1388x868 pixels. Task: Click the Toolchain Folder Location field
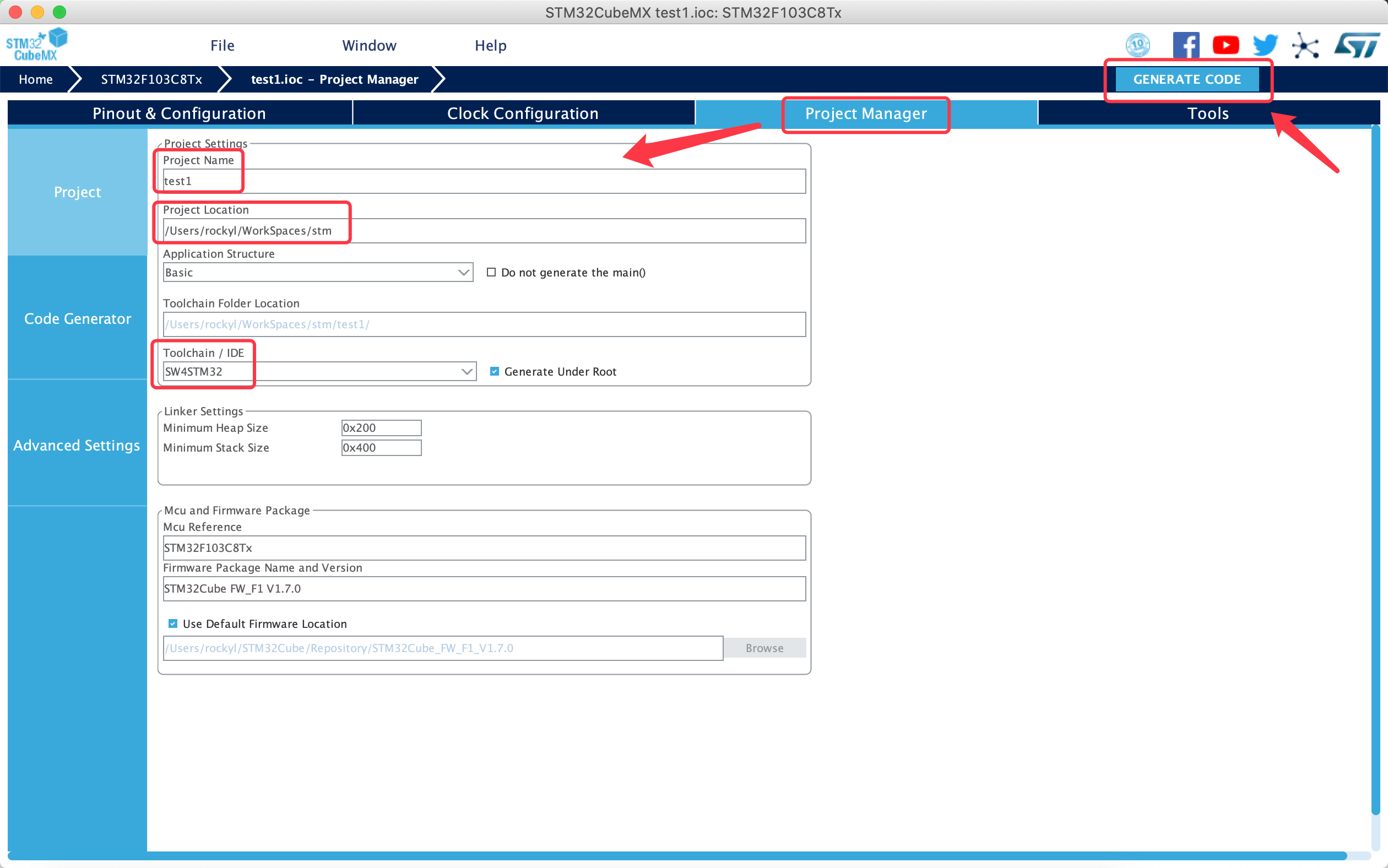point(485,324)
